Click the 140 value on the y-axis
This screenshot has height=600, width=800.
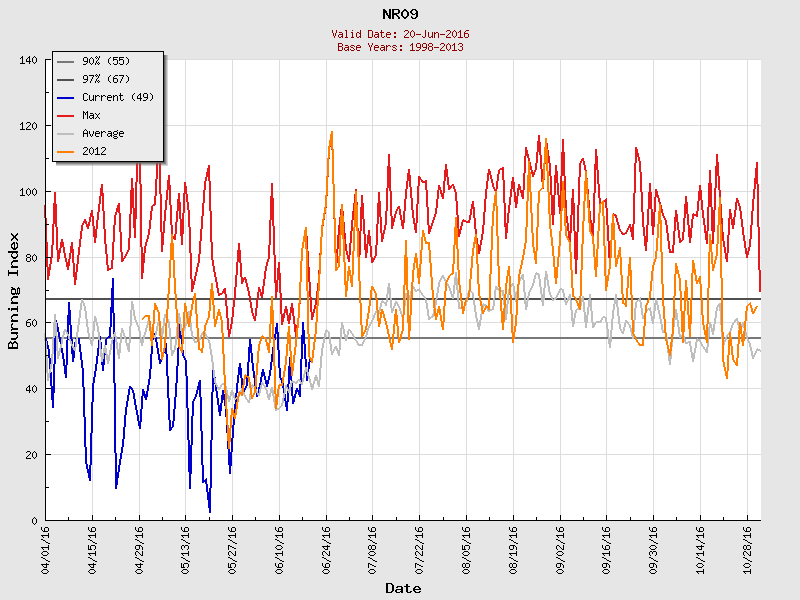pyautogui.click(x=28, y=60)
